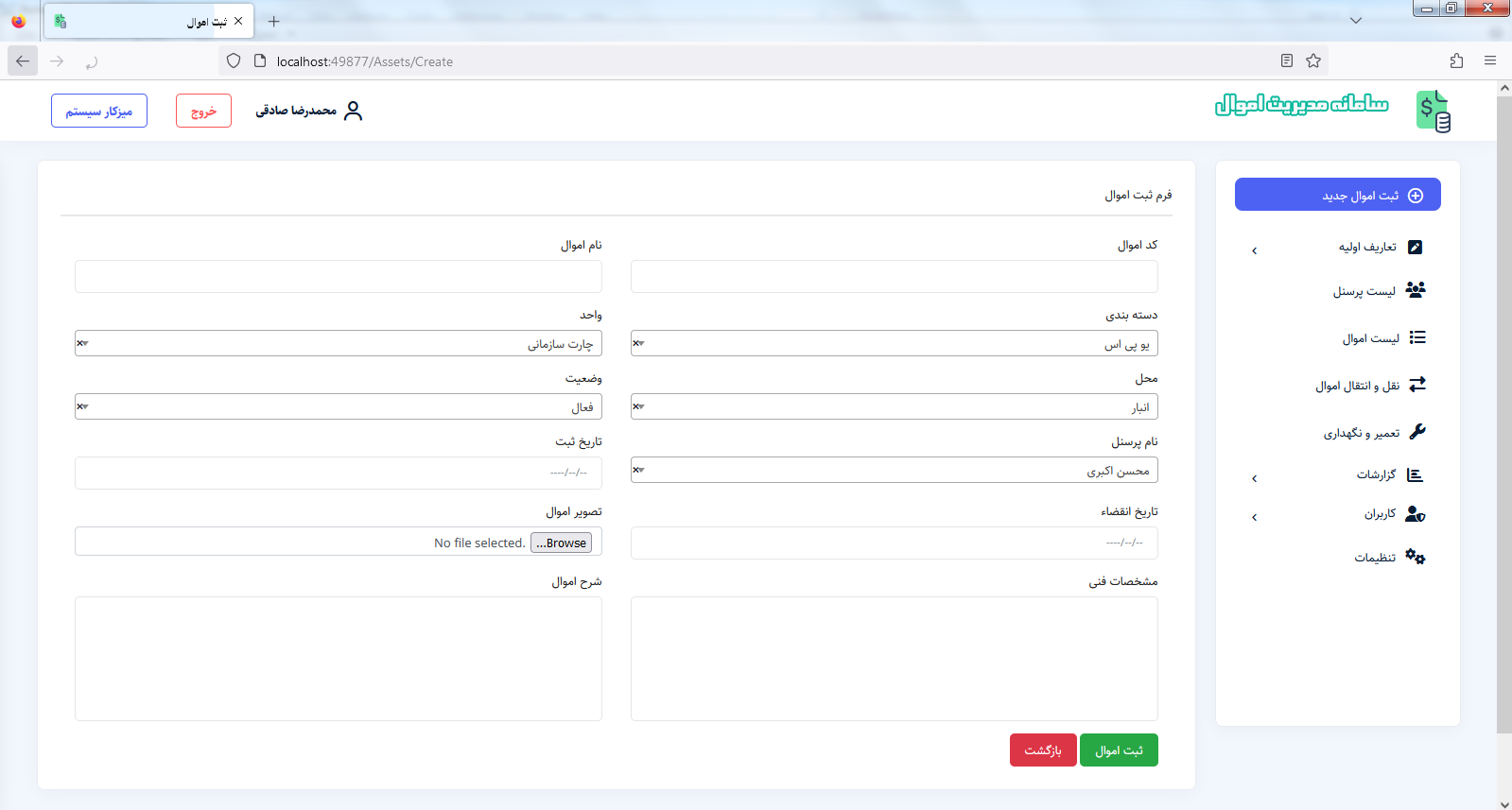The width and height of the screenshot is (1512, 810).
Task: Click the خروج logout button
Action: point(203,112)
